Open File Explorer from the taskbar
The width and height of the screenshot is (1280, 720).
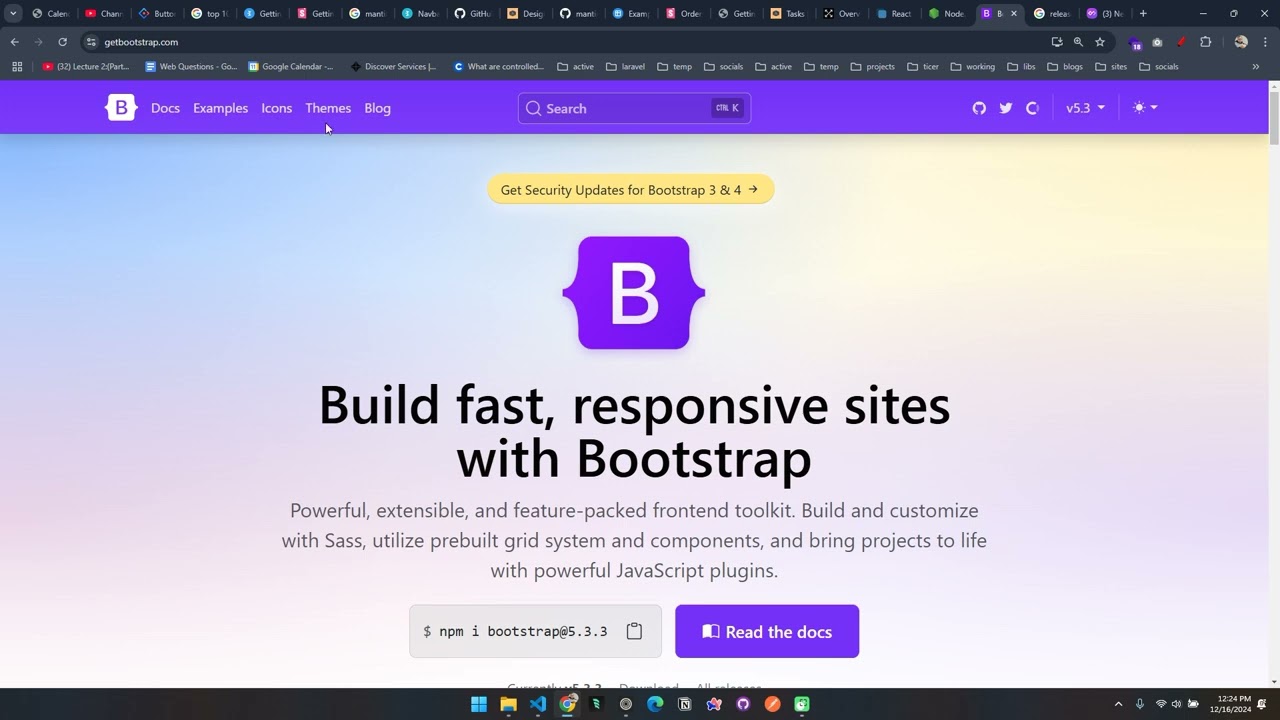[x=508, y=704]
